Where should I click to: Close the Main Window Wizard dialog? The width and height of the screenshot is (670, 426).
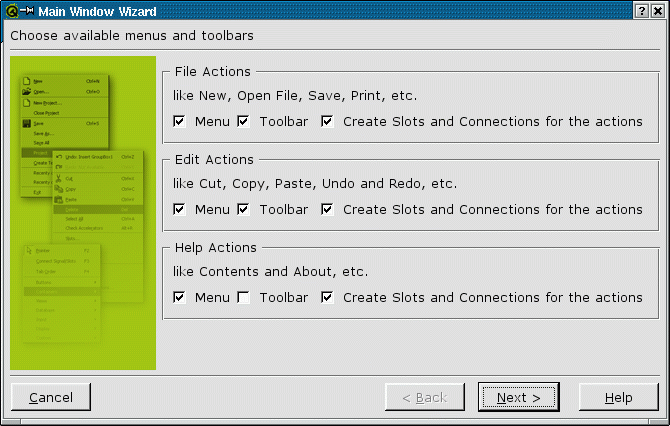click(x=658, y=9)
